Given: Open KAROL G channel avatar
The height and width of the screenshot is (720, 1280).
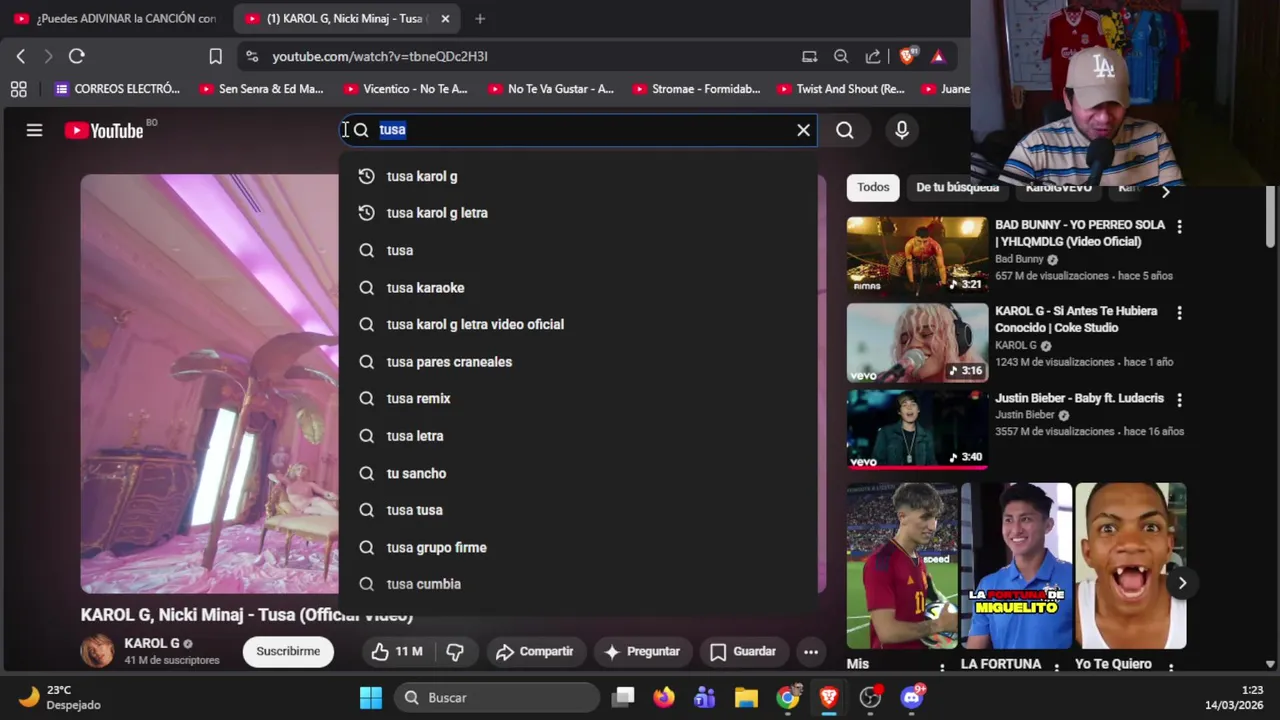Looking at the screenshot, I should pyautogui.click(x=97, y=651).
